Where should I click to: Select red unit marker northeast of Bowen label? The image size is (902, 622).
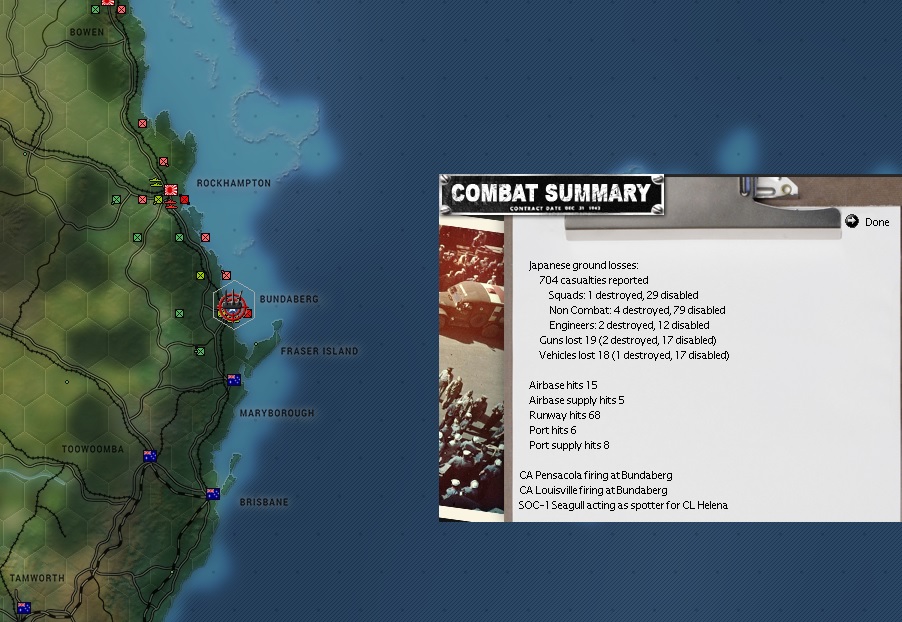click(x=121, y=10)
